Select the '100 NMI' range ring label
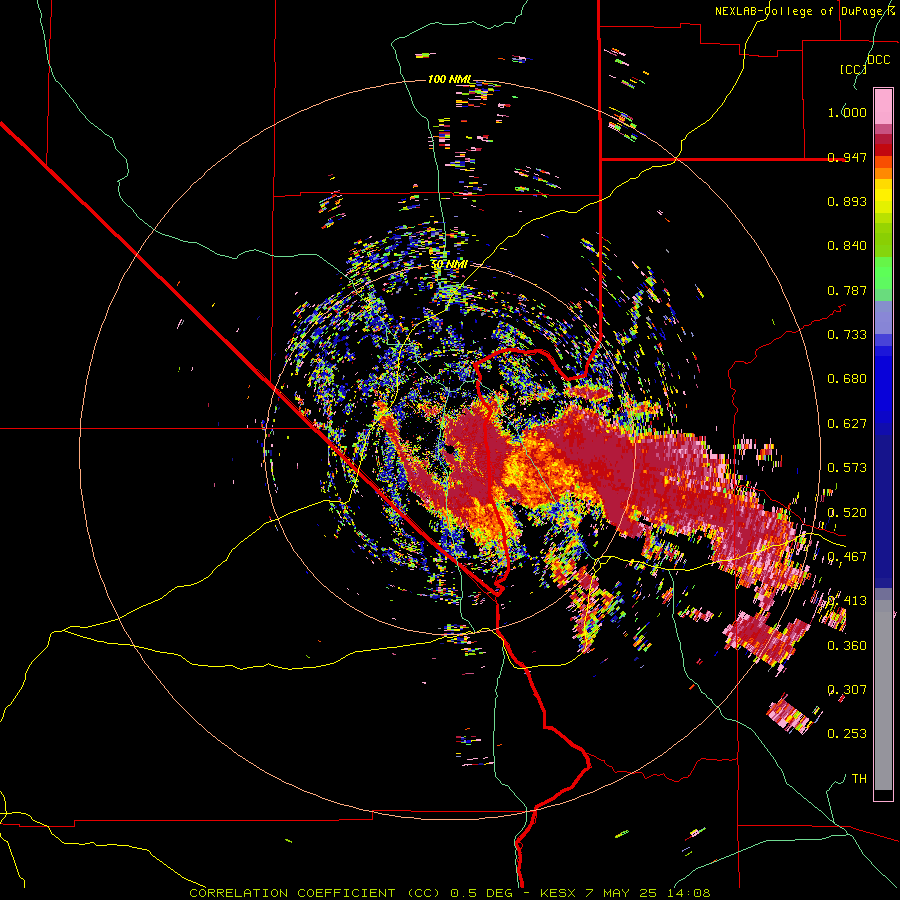 coord(449,79)
